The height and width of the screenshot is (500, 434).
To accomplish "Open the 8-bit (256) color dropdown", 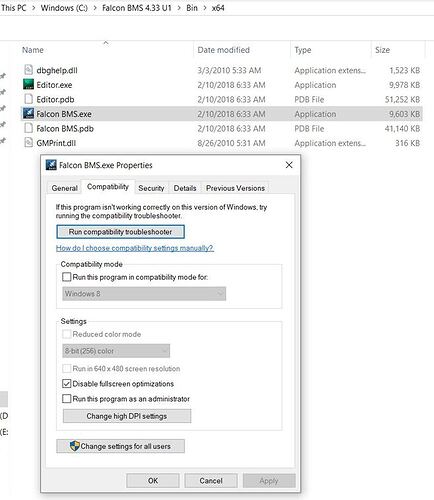I will click(116, 351).
